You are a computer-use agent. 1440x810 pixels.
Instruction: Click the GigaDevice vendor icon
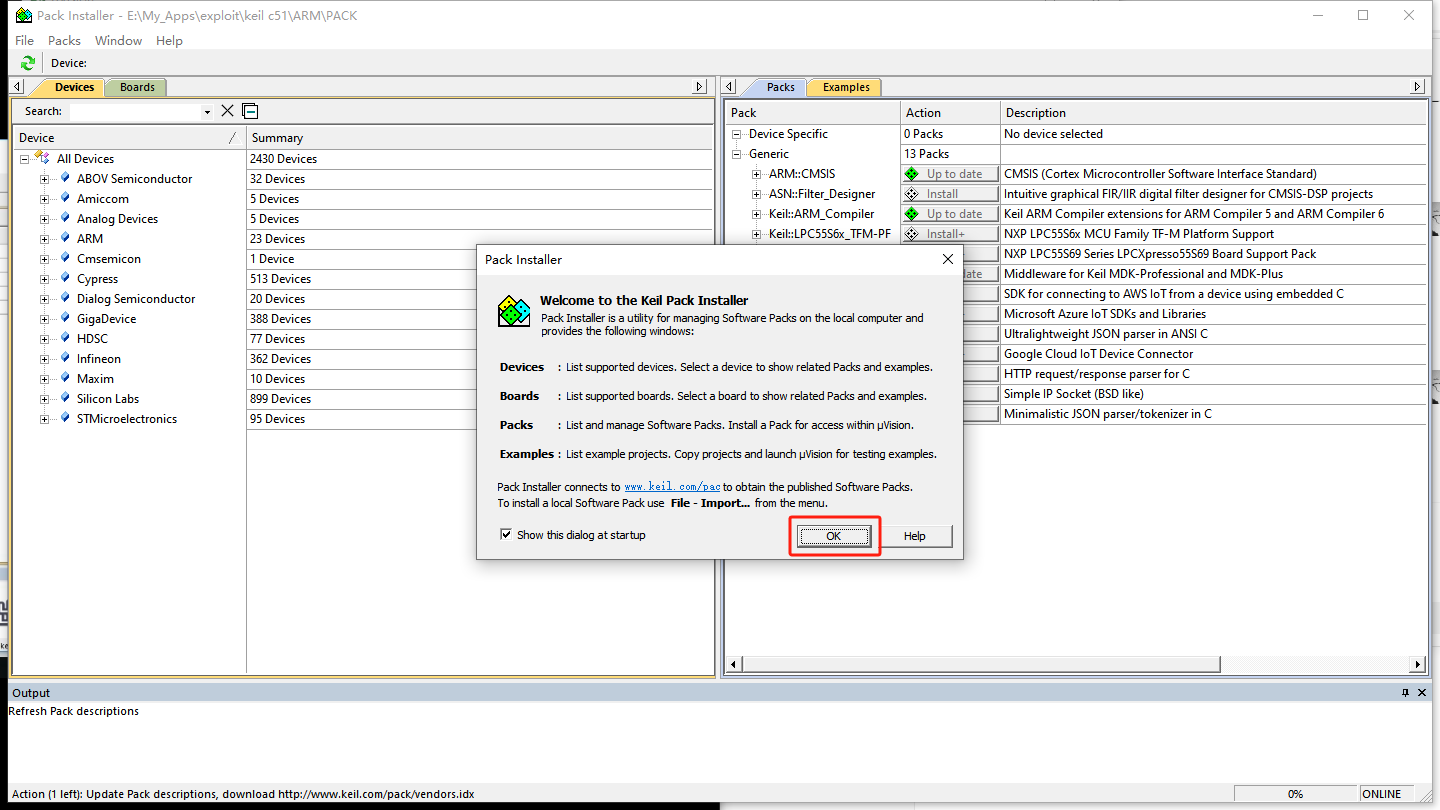(x=65, y=318)
